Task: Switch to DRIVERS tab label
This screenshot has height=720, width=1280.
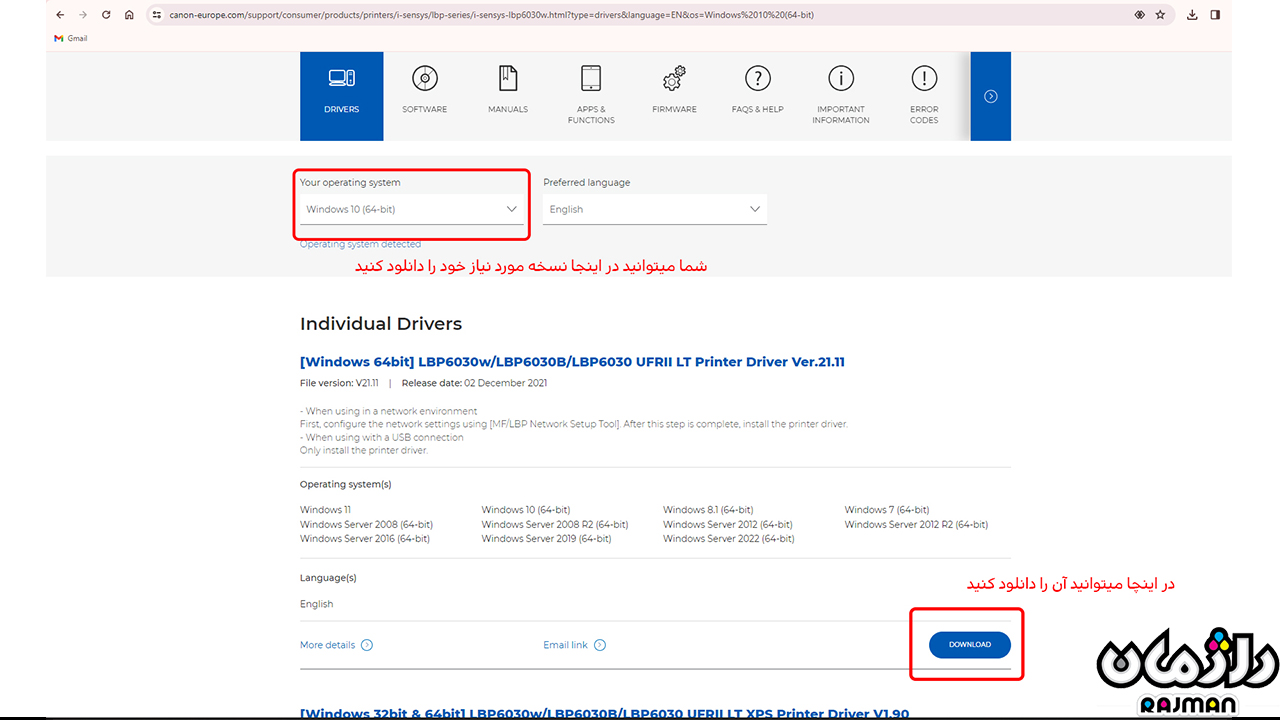Action: pos(341,109)
